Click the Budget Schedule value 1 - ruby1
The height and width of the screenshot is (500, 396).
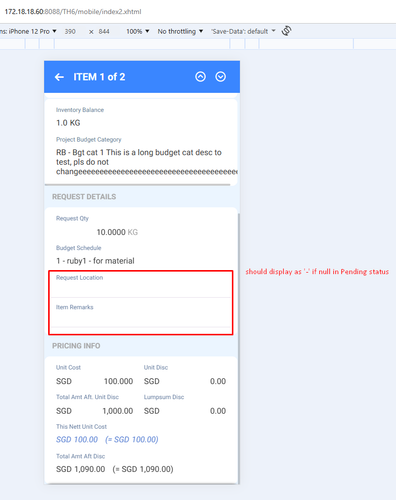click(x=95, y=261)
